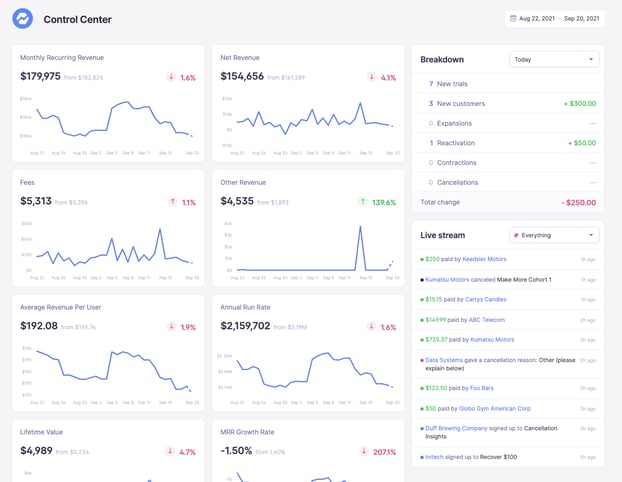
Task: Click the +$300.00 new customers amount
Action: (580, 104)
